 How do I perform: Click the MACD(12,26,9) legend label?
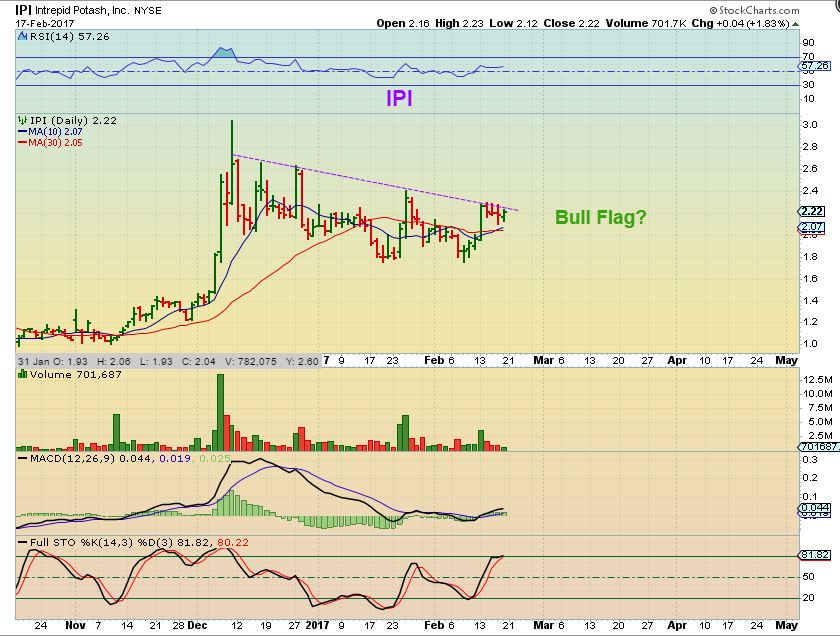(63, 457)
